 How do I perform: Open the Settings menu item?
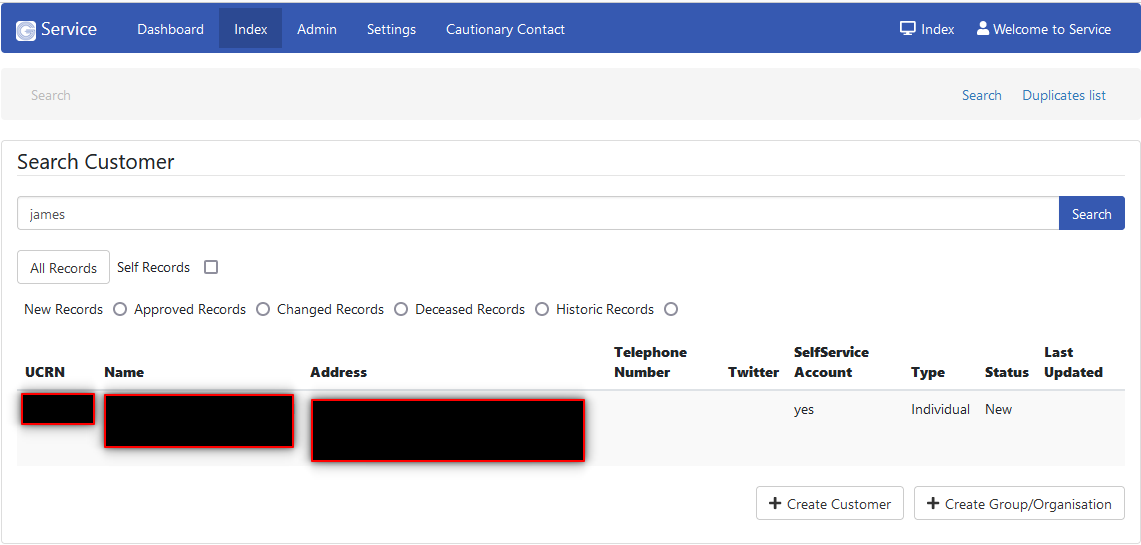pyautogui.click(x=391, y=29)
